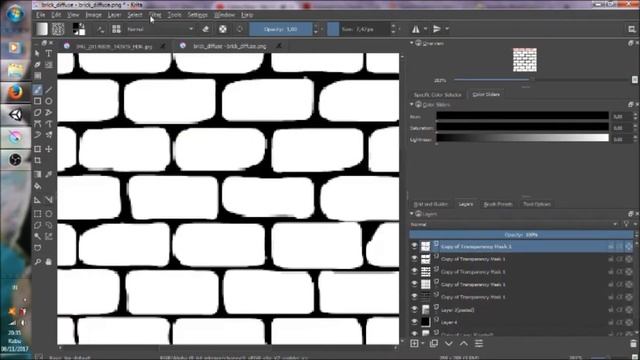Toggle horizontal mirror tool
The image size is (640, 360).
click(416, 29)
